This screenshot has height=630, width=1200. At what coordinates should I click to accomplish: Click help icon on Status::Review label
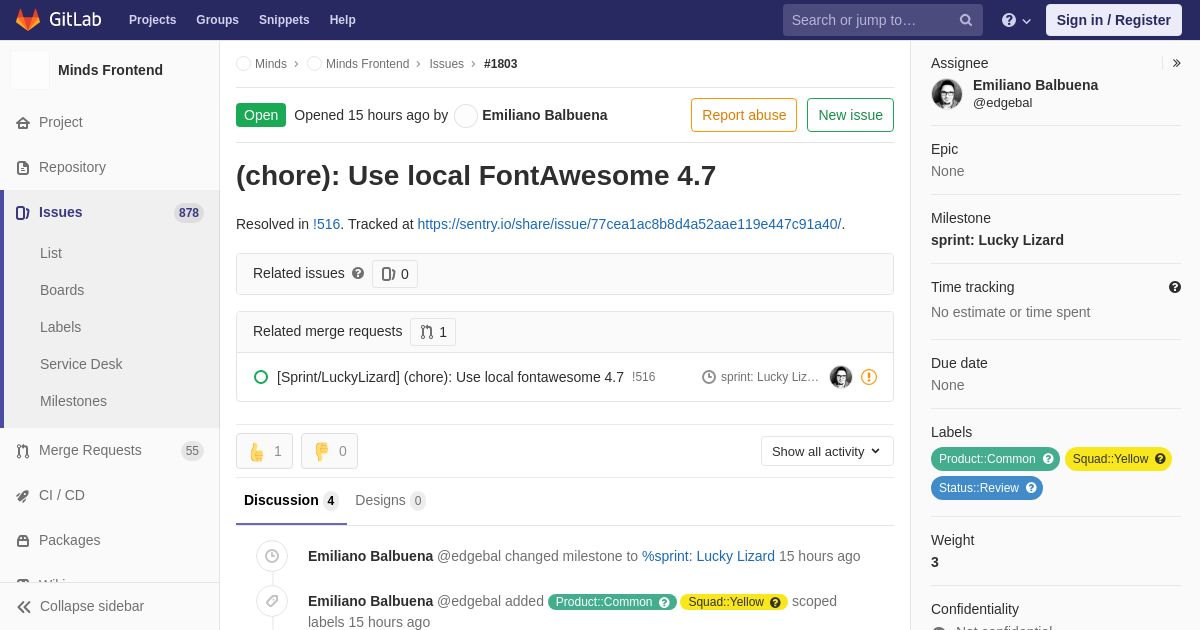1031,488
